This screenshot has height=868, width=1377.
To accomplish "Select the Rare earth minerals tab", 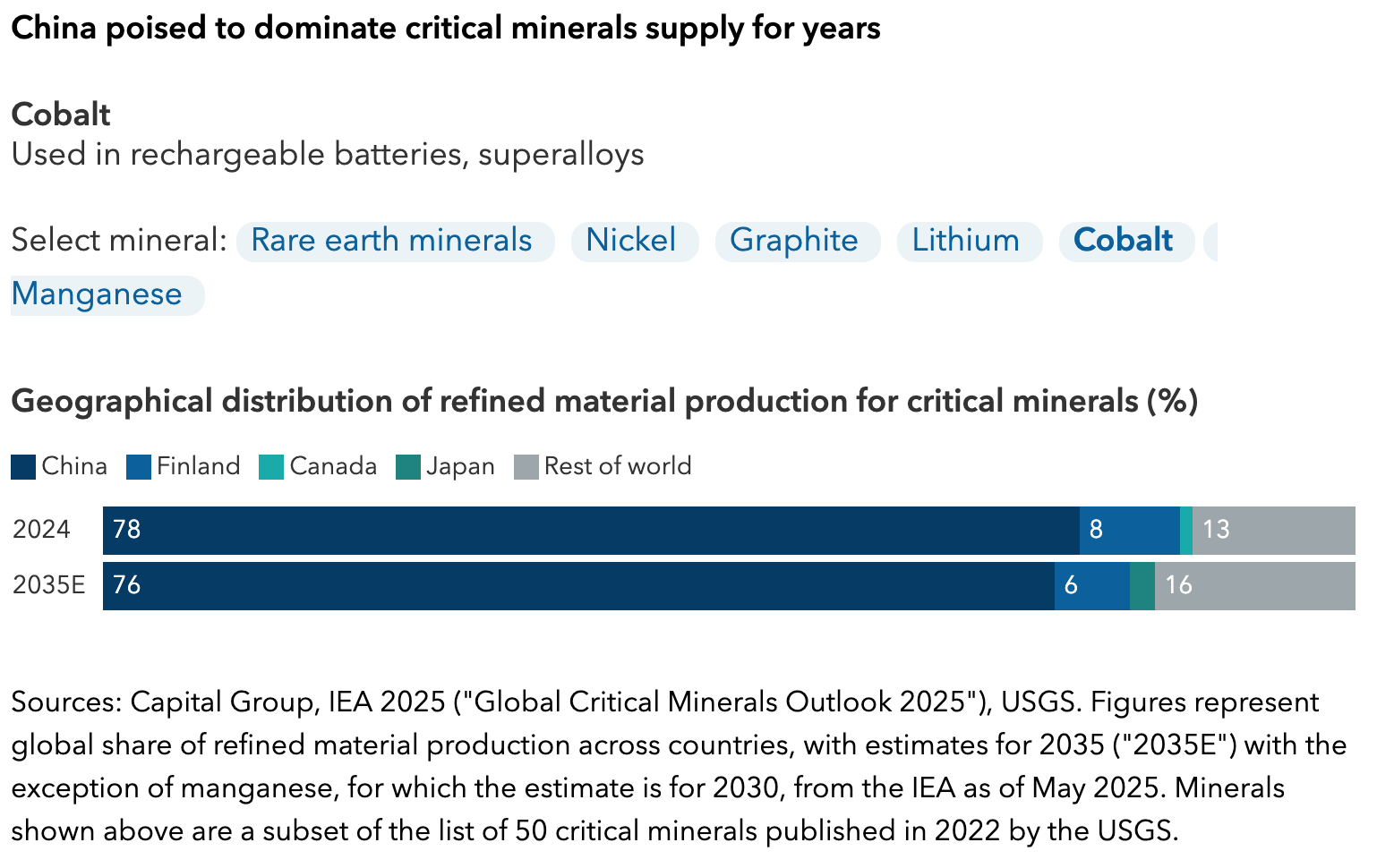I will tap(391, 241).
